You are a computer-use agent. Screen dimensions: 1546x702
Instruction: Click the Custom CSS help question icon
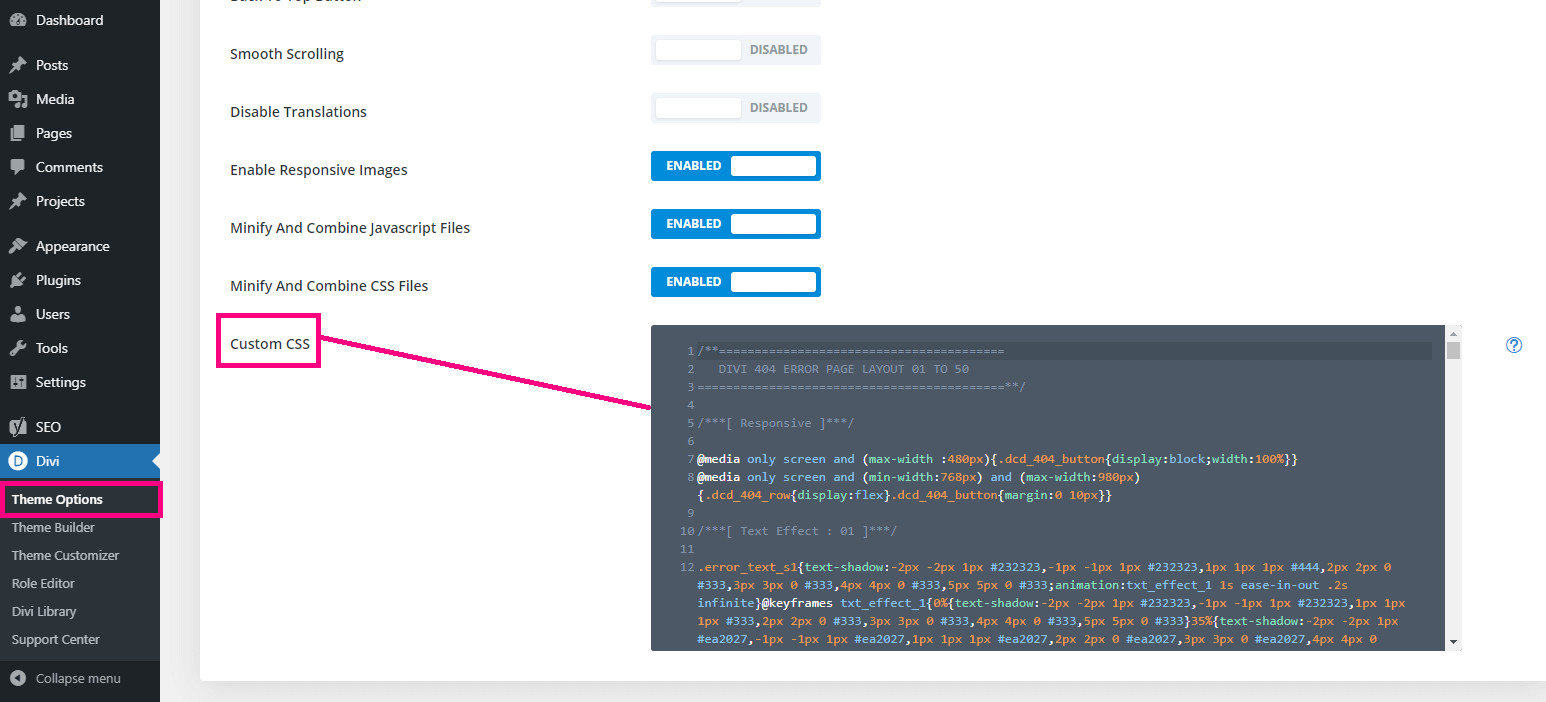pyautogui.click(x=1513, y=345)
